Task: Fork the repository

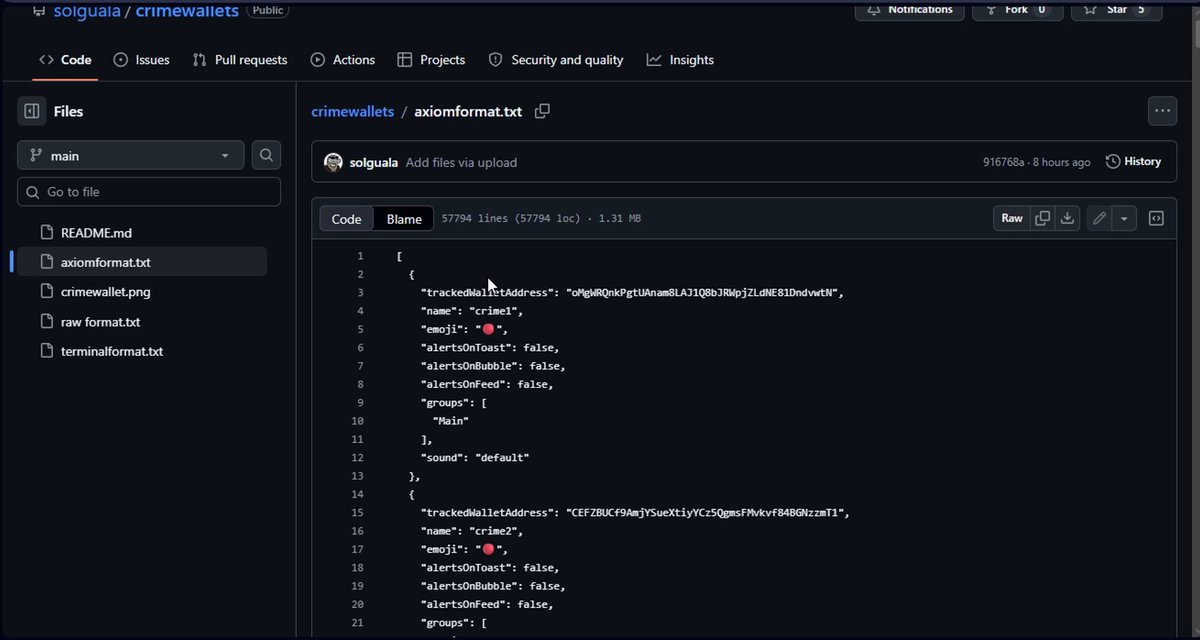Action: click(x=1017, y=10)
